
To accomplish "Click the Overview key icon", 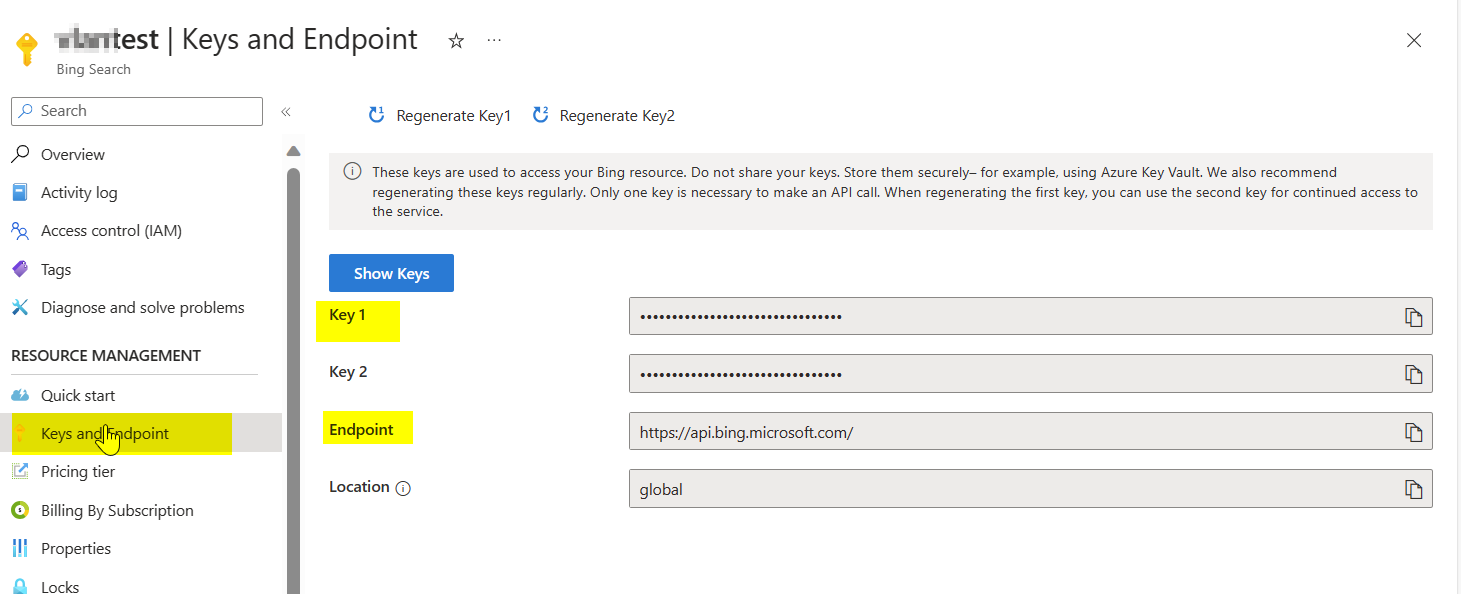I will point(20,155).
